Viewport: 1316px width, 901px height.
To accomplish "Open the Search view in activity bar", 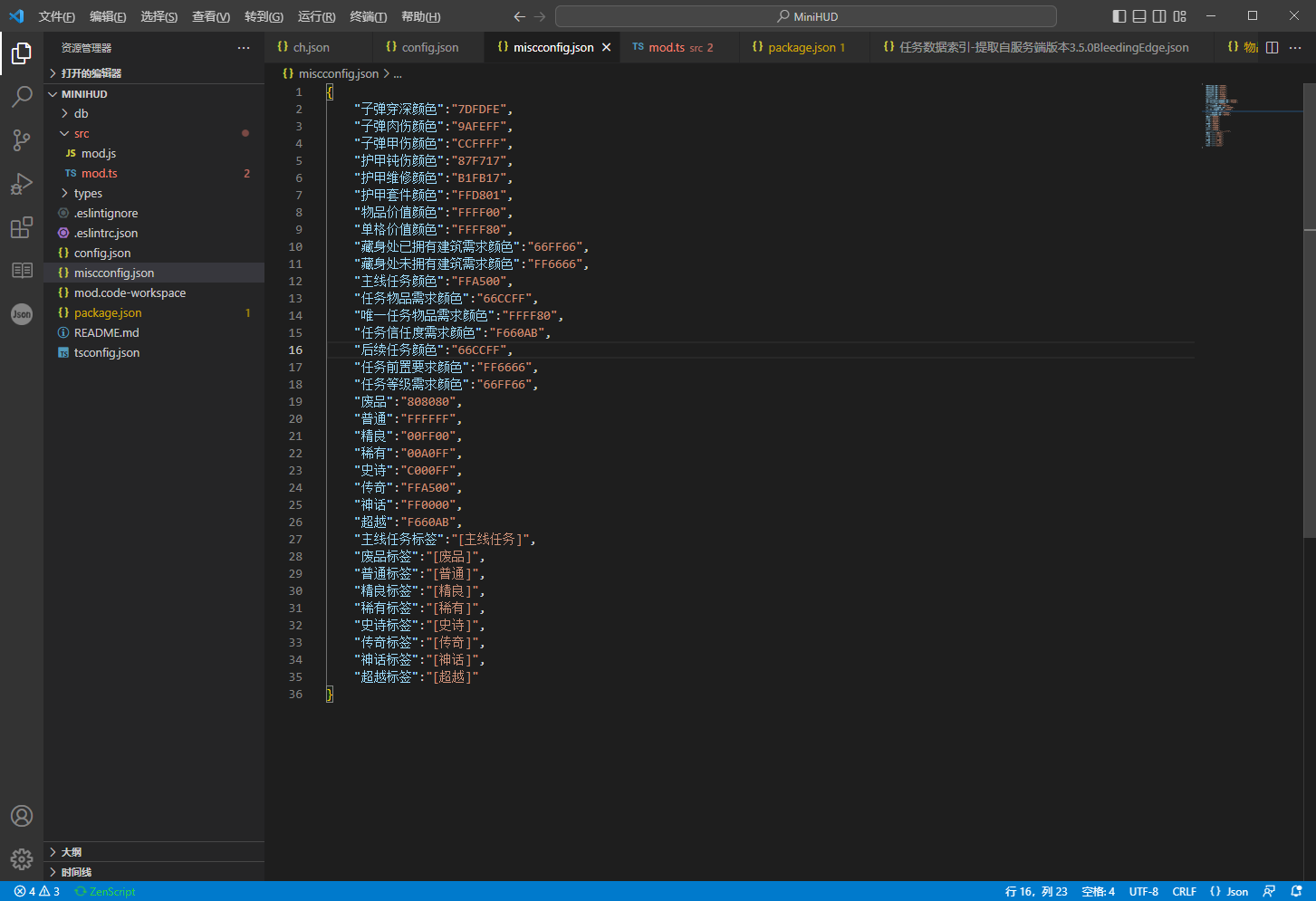I will click(22, 96).
